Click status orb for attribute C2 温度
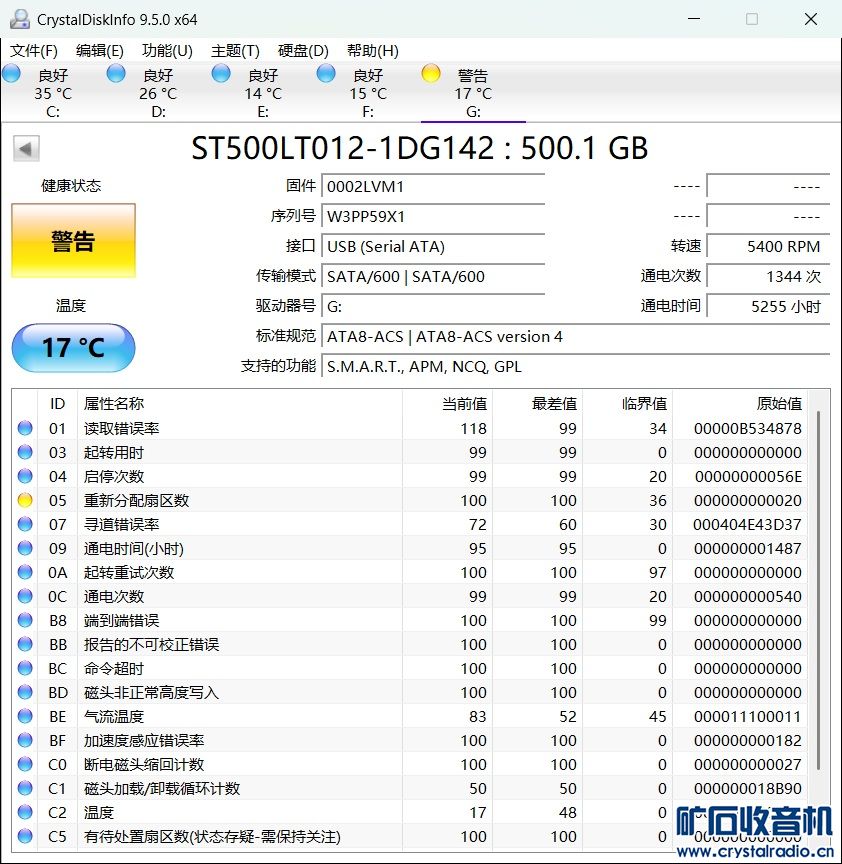842x864 pixels. [x=25, y=812]
